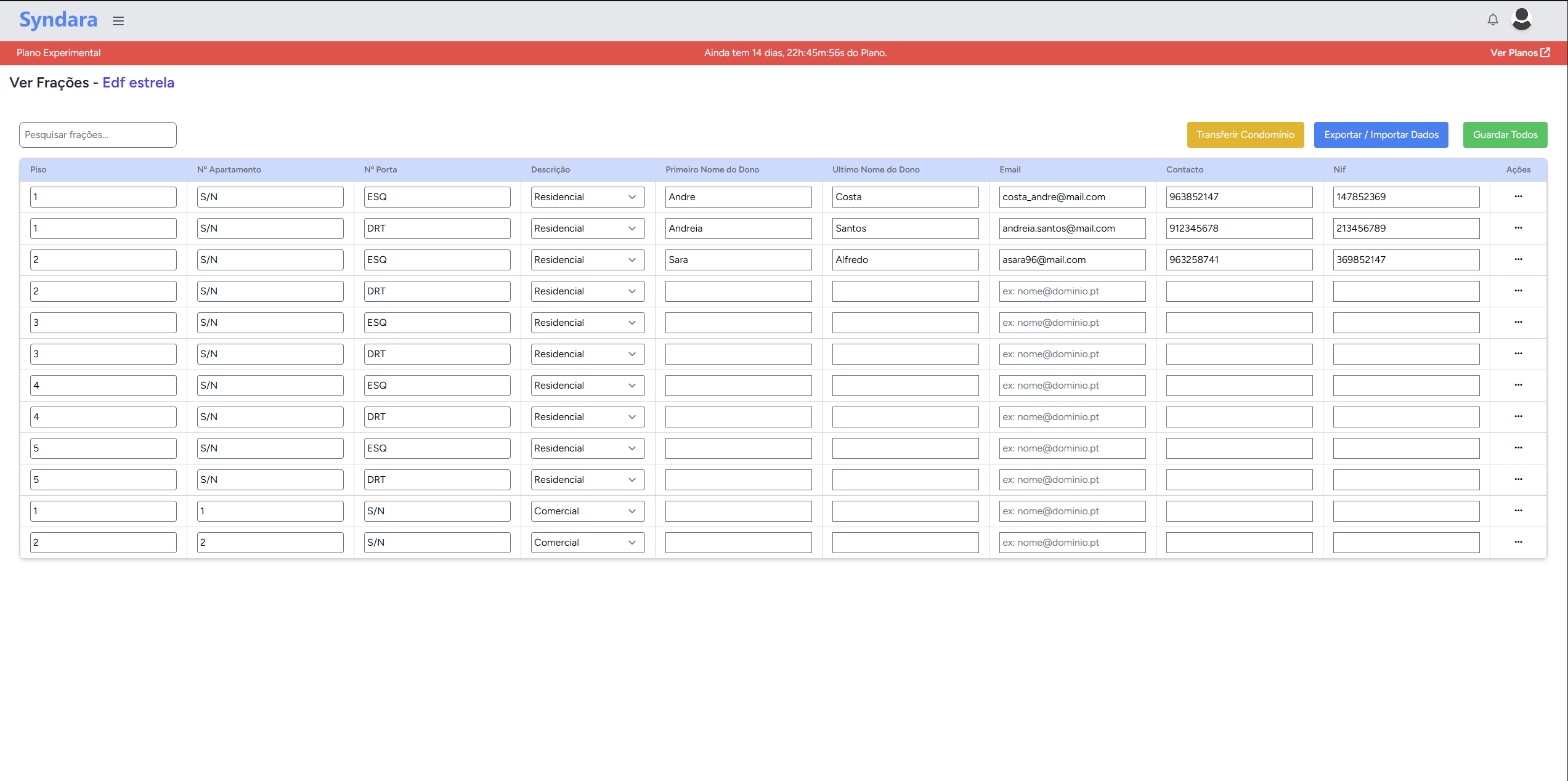Viewport: 1568px width, 781px height.
Task: Click the Syndara logo
Action: (58, 20)
